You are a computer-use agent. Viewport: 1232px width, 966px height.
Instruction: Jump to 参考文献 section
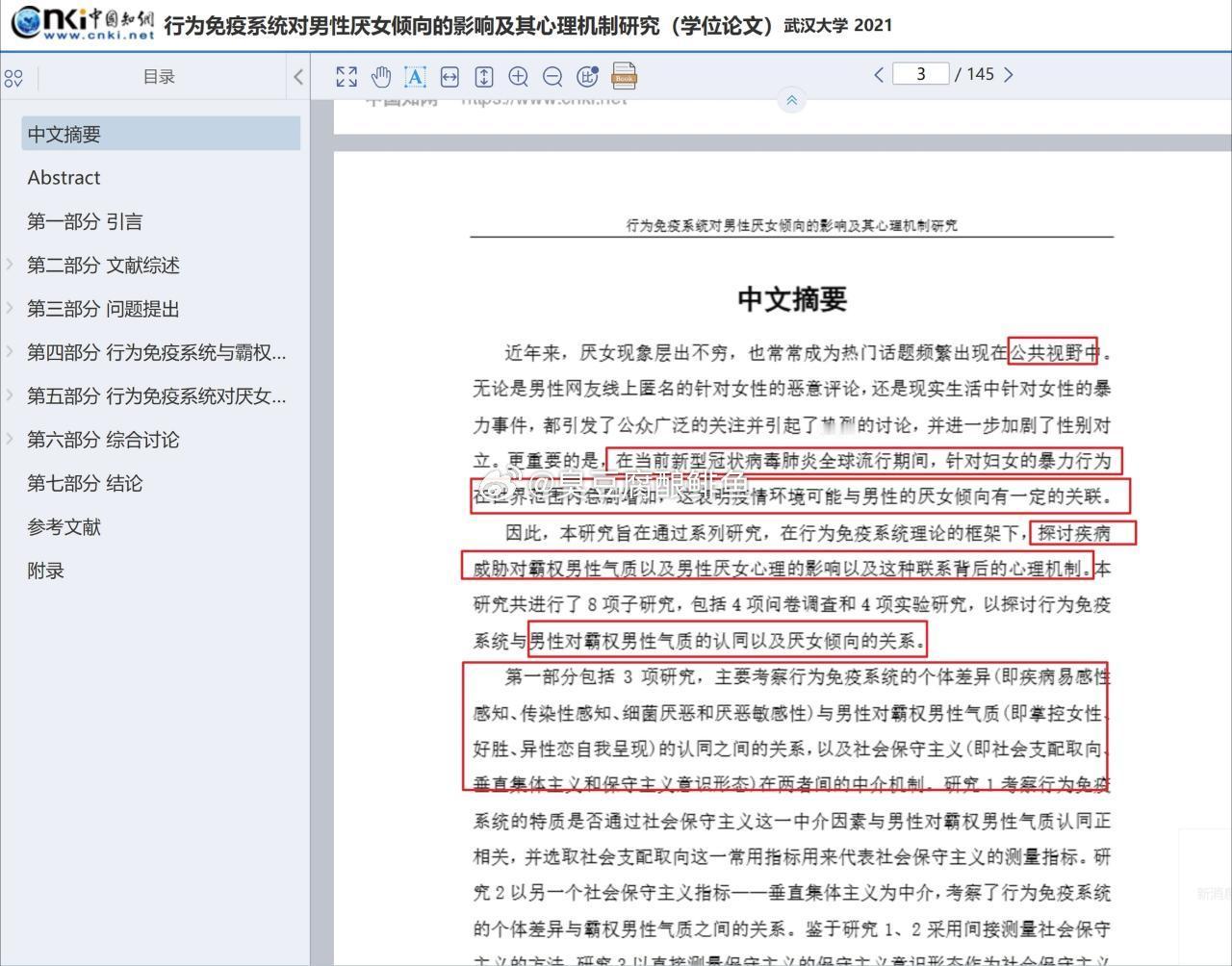[64, 526]
